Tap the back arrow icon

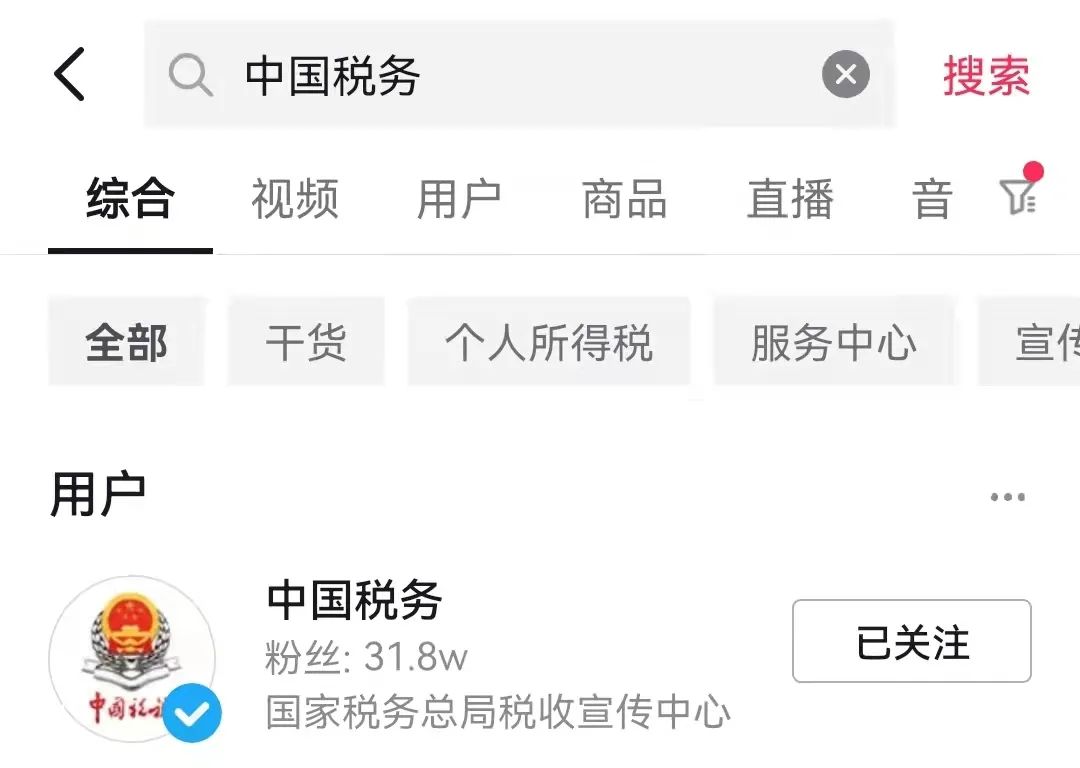pyautogui.click(x=70, y=74)
